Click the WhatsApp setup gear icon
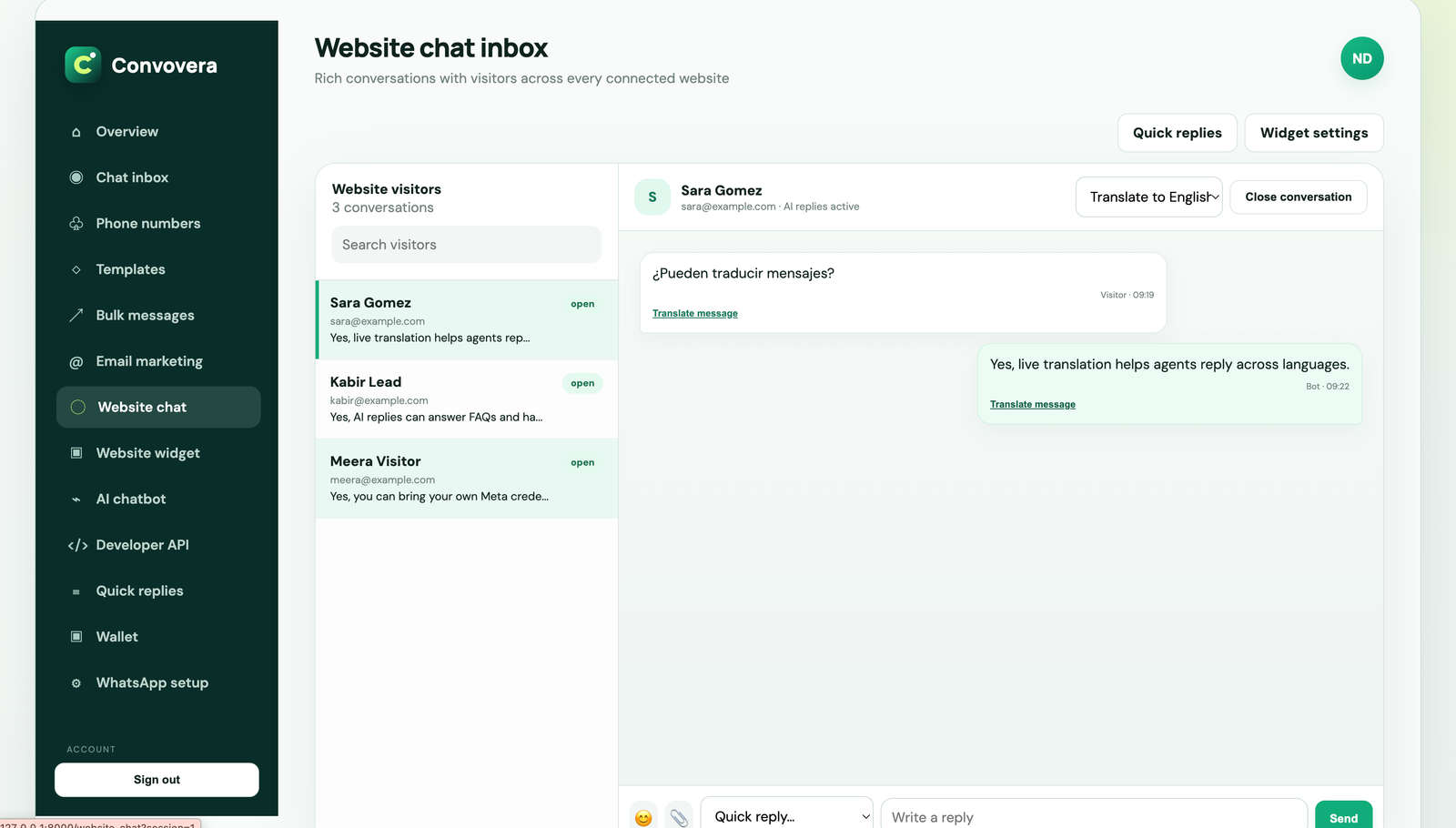Screen dimensions: 1456x828 click(x=76, y=682)
